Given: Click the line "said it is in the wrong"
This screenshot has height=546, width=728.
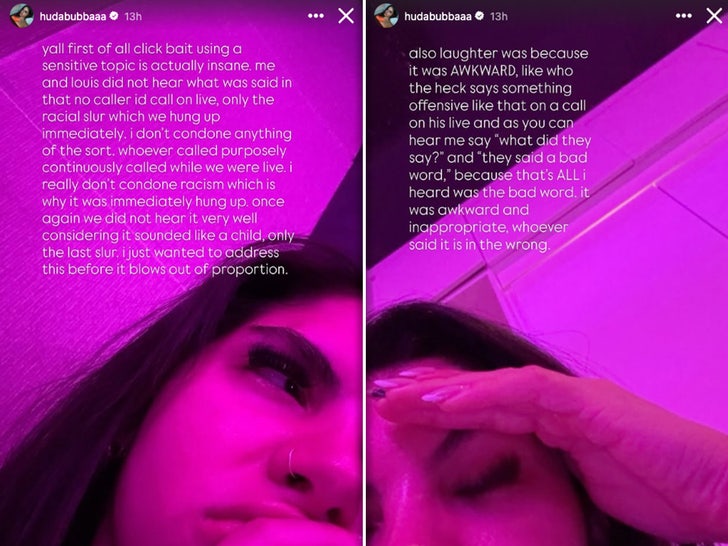Looking at the screenshot, I should click(x=479, y=244).
